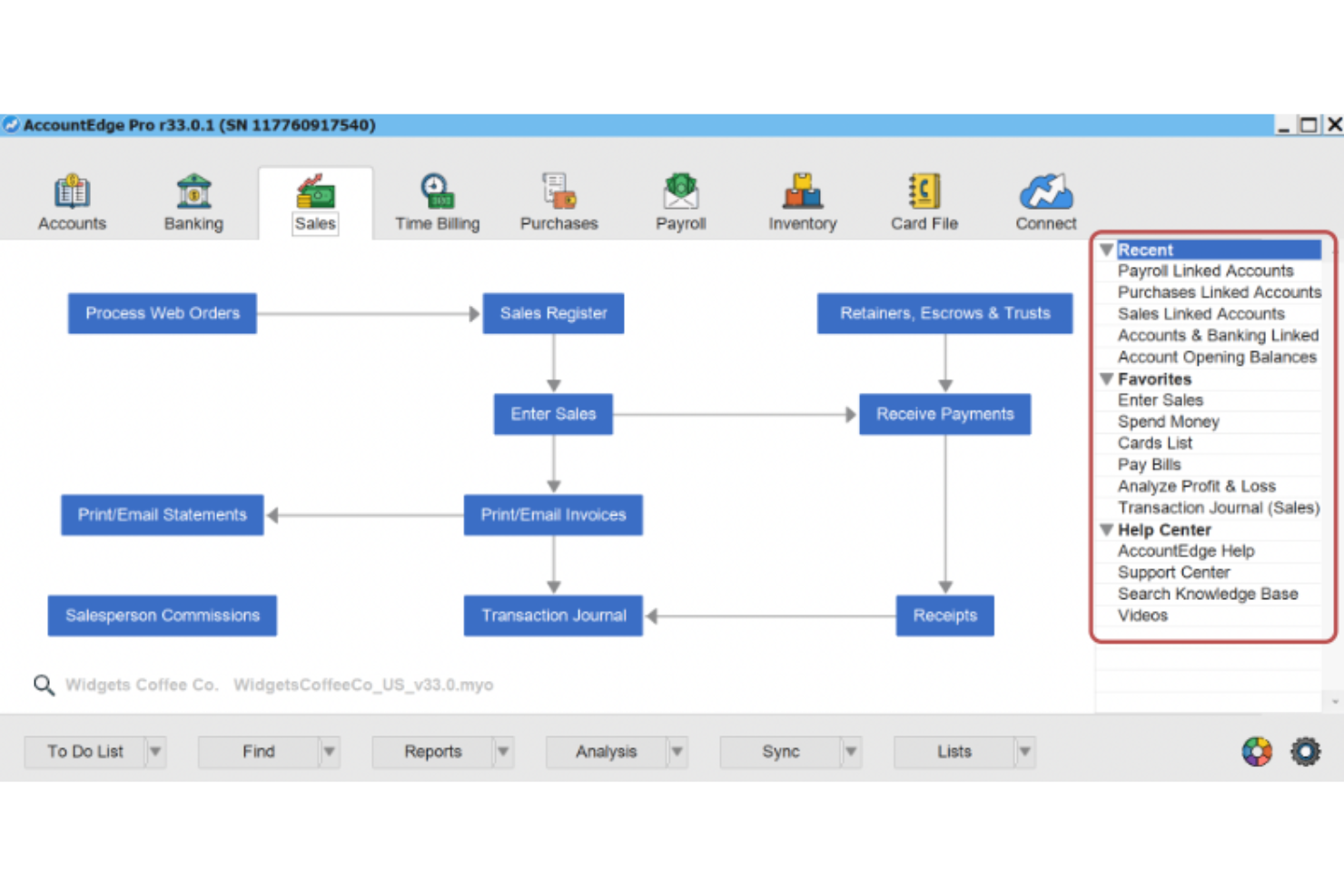Open Salesperson Commissions

coord(163,615)
